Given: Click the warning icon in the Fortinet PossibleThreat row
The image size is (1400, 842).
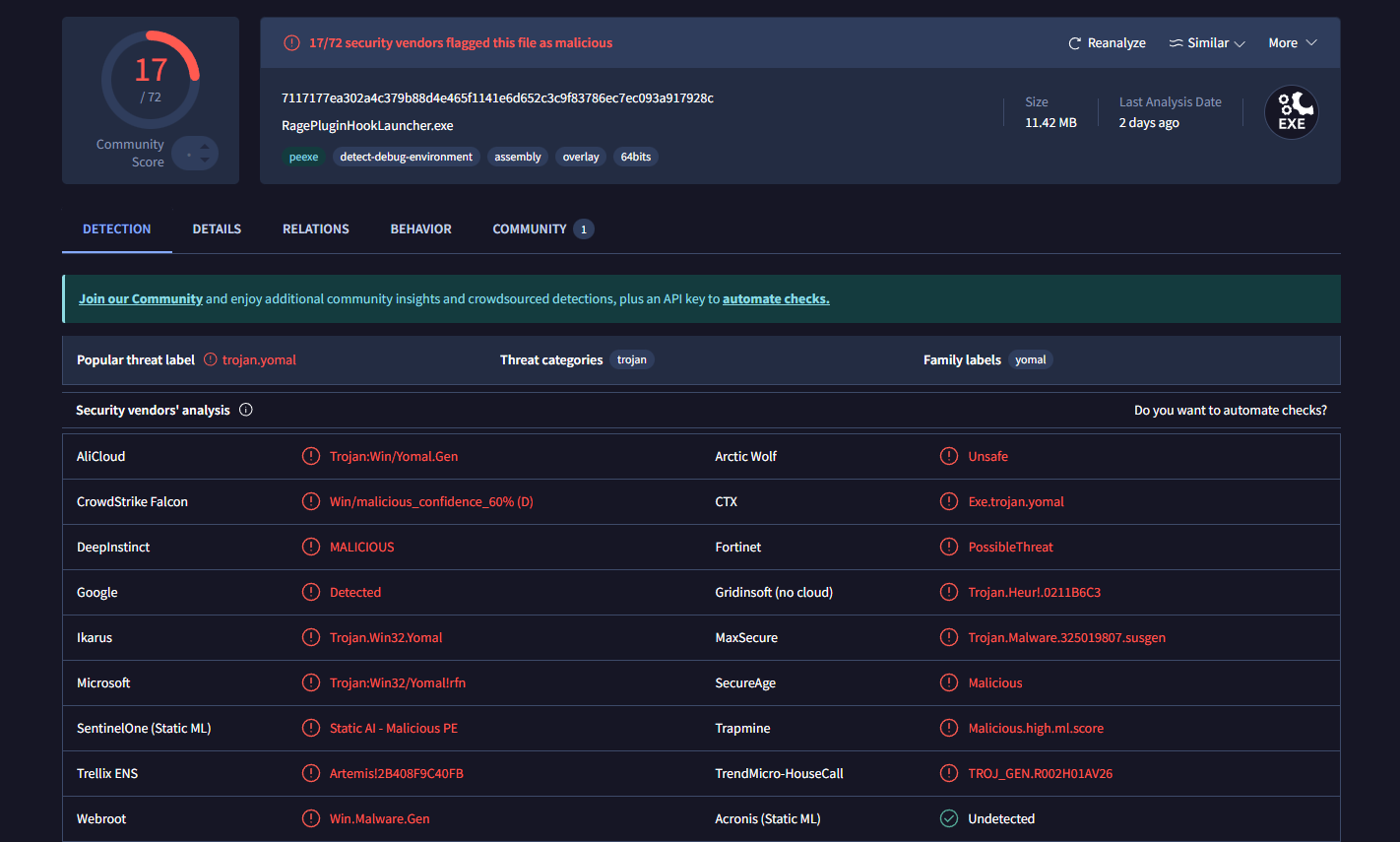Looking at the screenshot, I should pos(949,547).
